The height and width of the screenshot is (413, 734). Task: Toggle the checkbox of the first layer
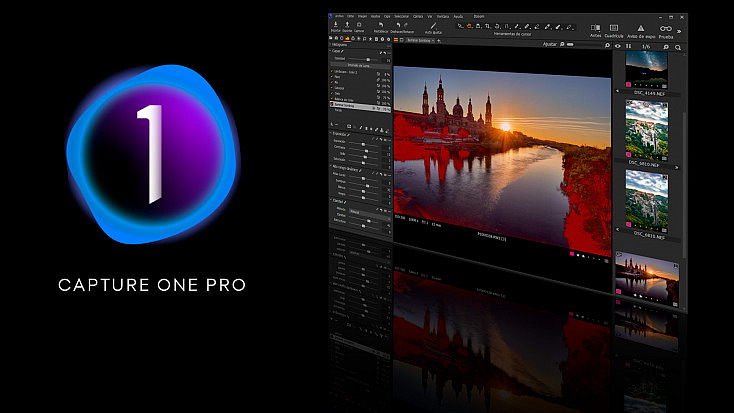tap(332, 71)
